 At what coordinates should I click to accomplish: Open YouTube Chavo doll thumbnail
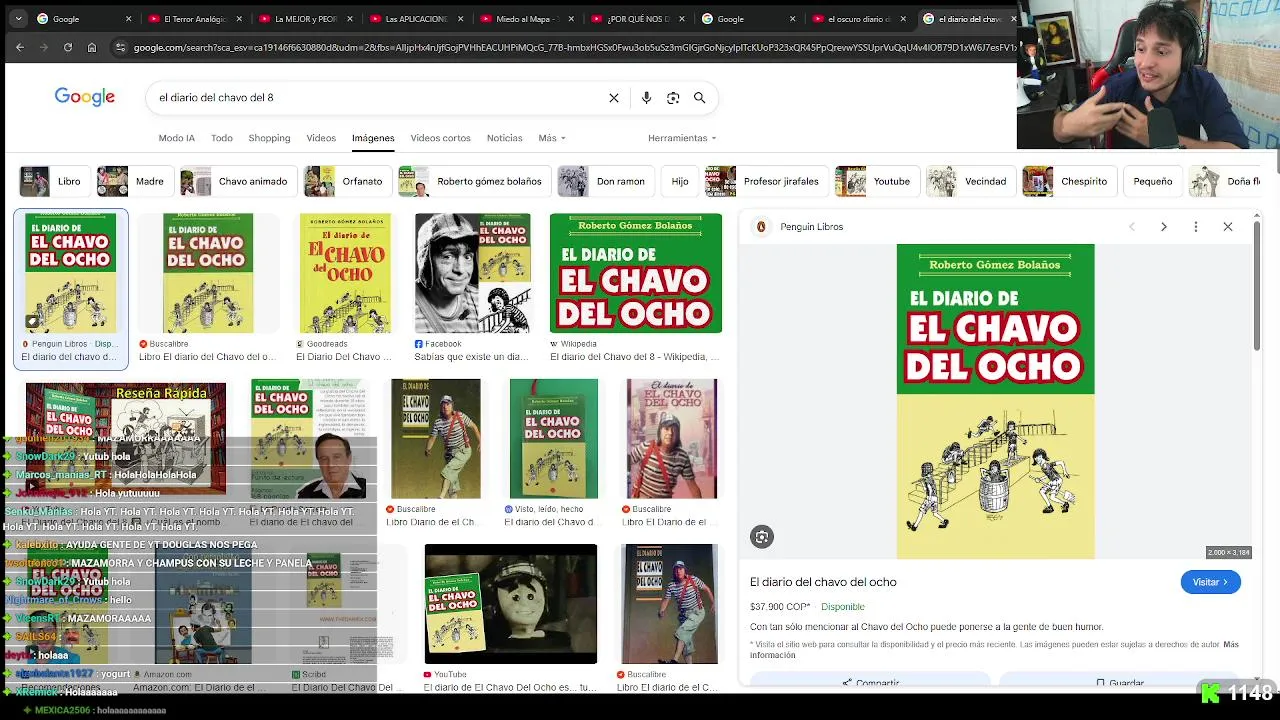pos(511,604)
